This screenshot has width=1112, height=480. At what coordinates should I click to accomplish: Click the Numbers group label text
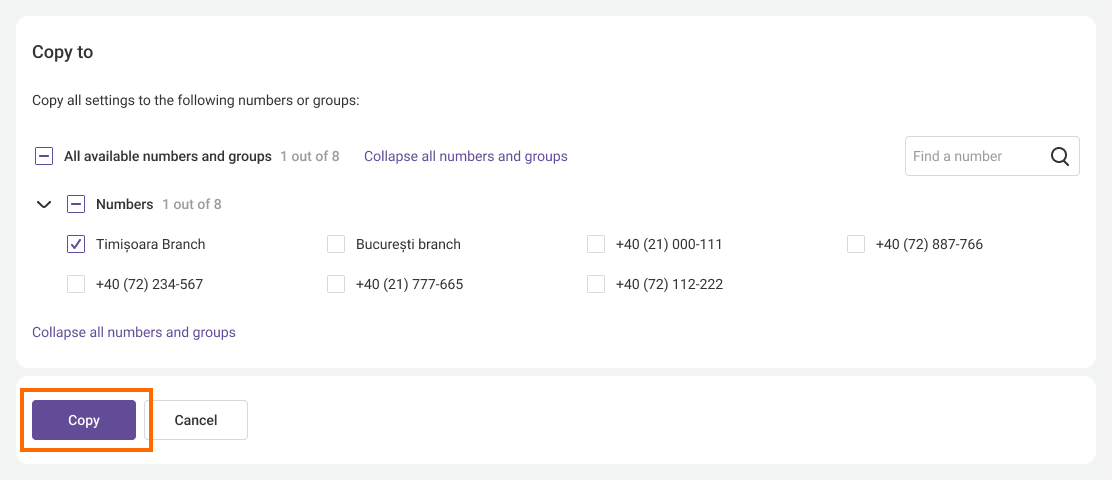tap(124, 204)
